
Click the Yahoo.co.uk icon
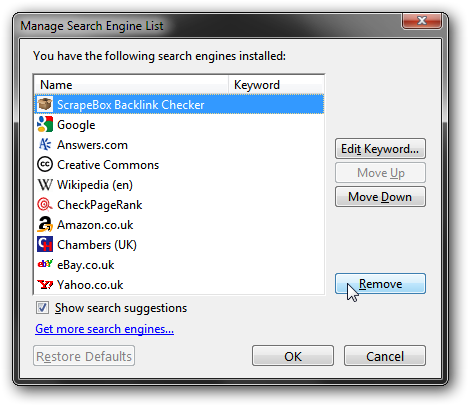(45, 284)
